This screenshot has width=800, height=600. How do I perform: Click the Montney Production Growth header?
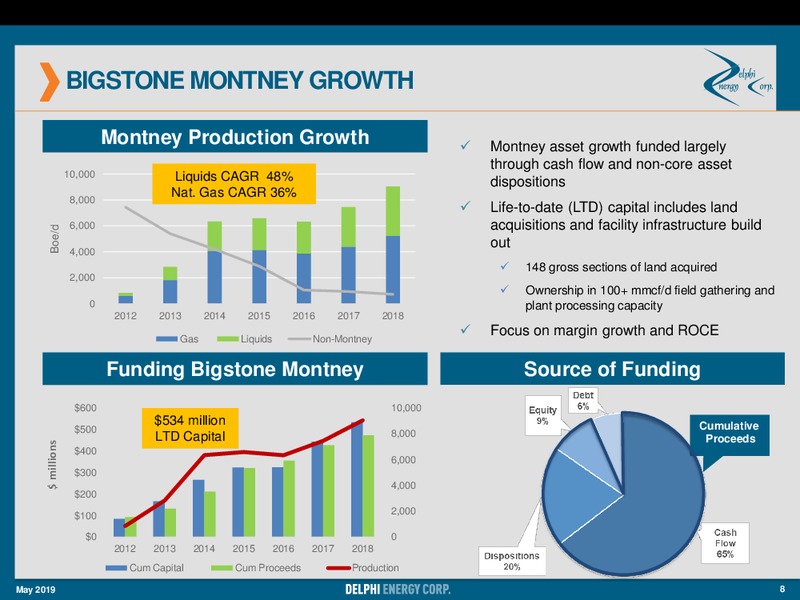tap(235, 136)
